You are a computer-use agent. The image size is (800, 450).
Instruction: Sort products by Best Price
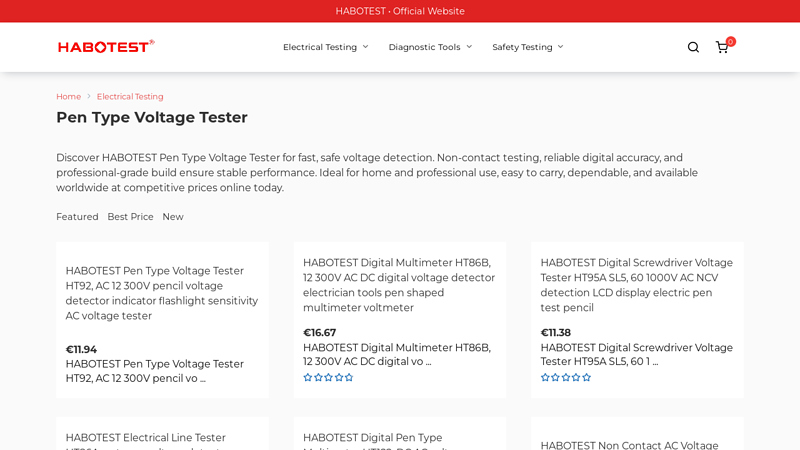[x=130, y=217]
